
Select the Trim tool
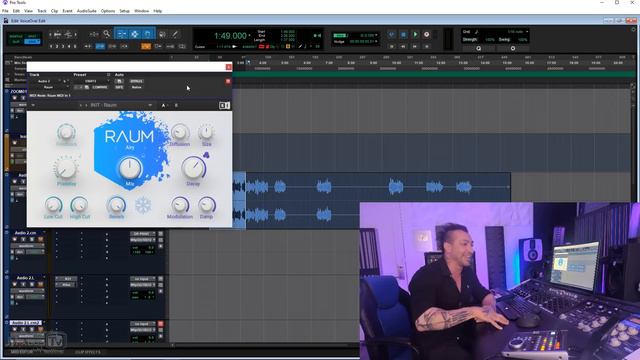pos(122,34)
